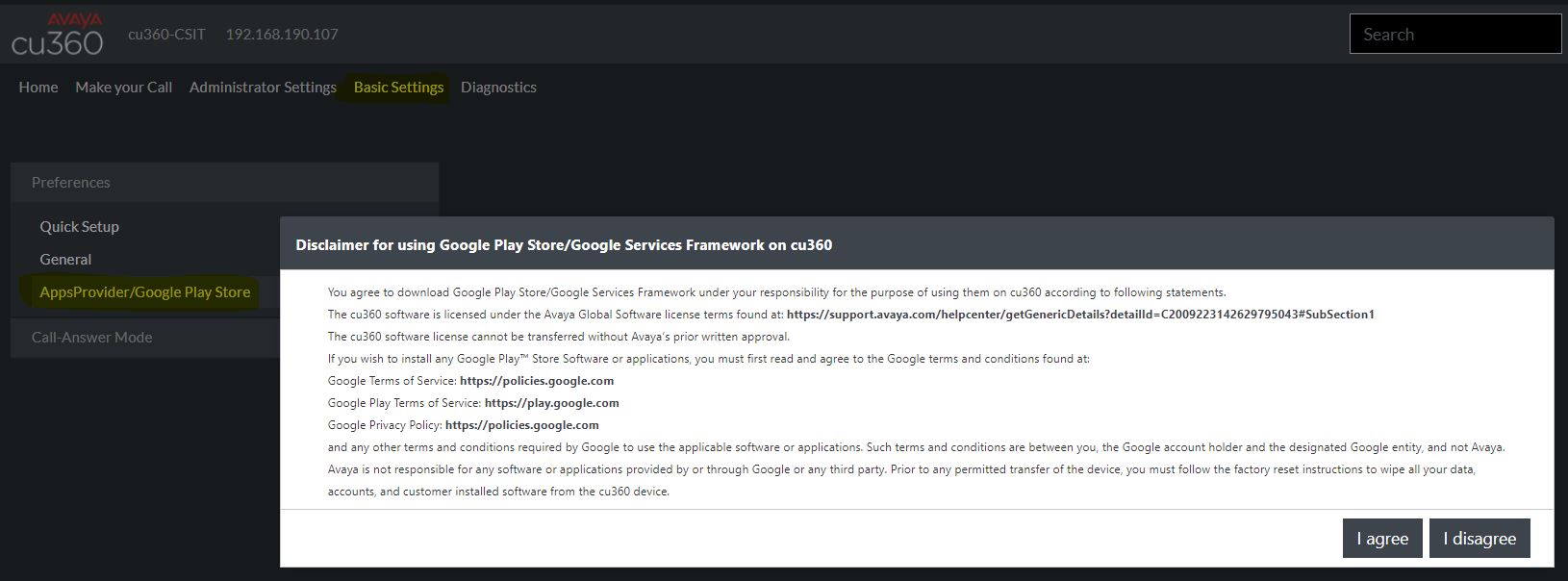
Task: Select General in Preferences list
Action: click(65, 259)
